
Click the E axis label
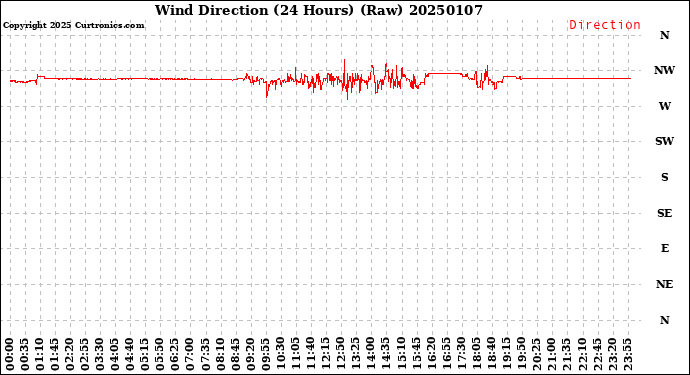coord(664,248)
